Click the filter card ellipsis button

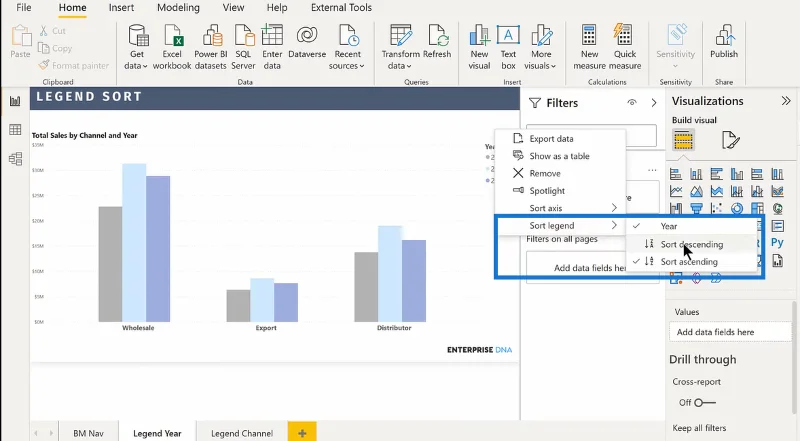click(652, 170)
